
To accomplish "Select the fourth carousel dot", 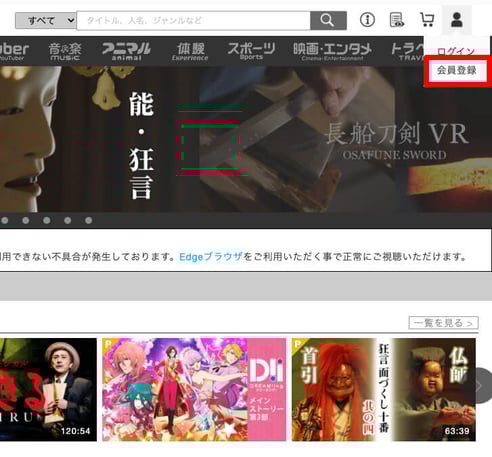I will click(x=68, y=220).
